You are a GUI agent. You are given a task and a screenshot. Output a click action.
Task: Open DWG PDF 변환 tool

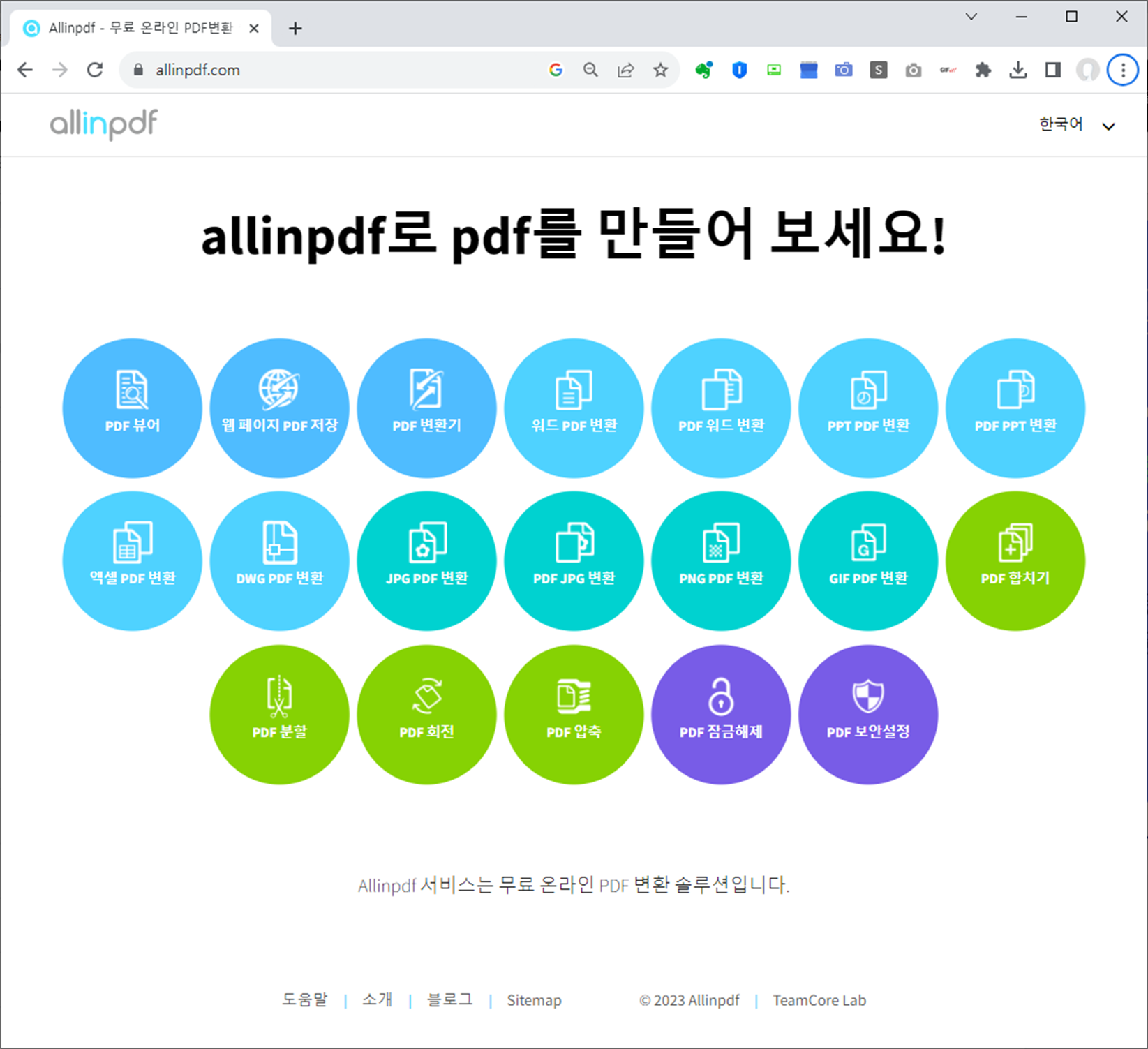(280, 561)
